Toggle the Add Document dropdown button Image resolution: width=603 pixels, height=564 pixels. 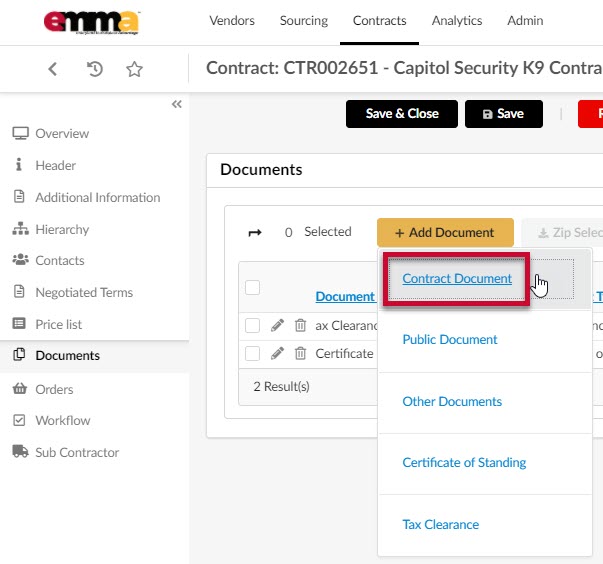click(x=445, y=233)
